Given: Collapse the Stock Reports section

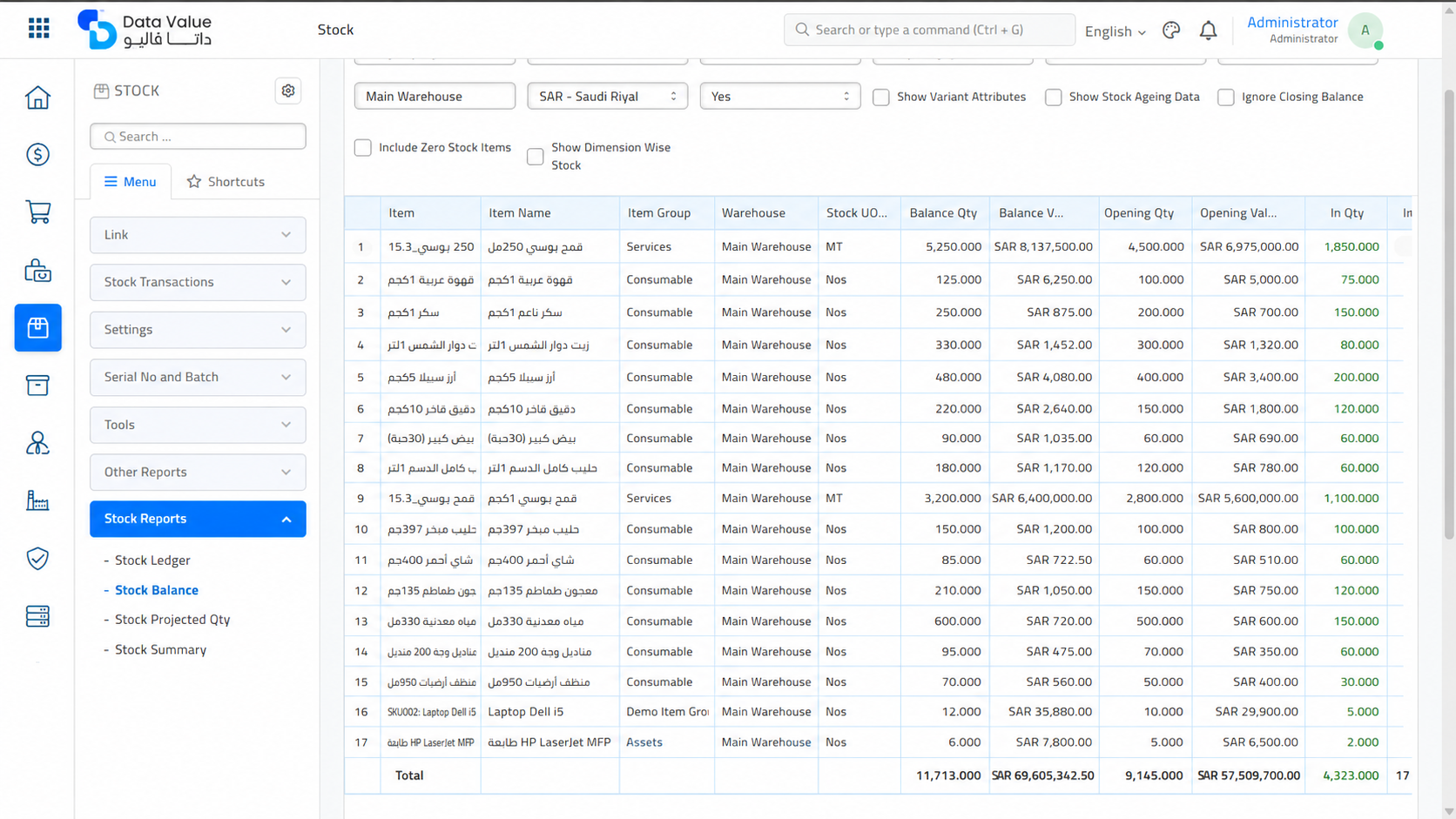Looking at the screenshot, I should coord(198,519).
